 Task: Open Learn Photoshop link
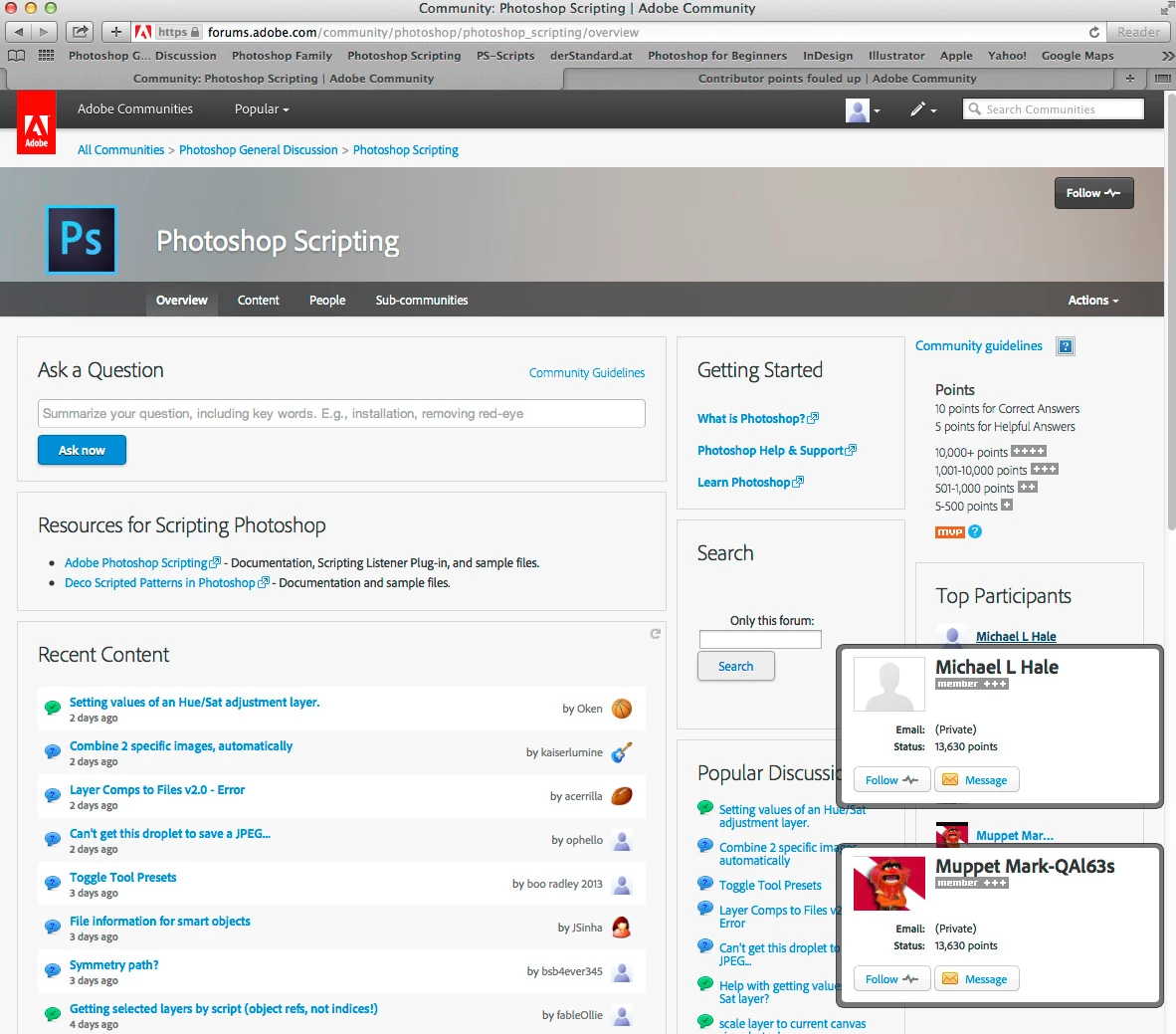coord(750,483)
